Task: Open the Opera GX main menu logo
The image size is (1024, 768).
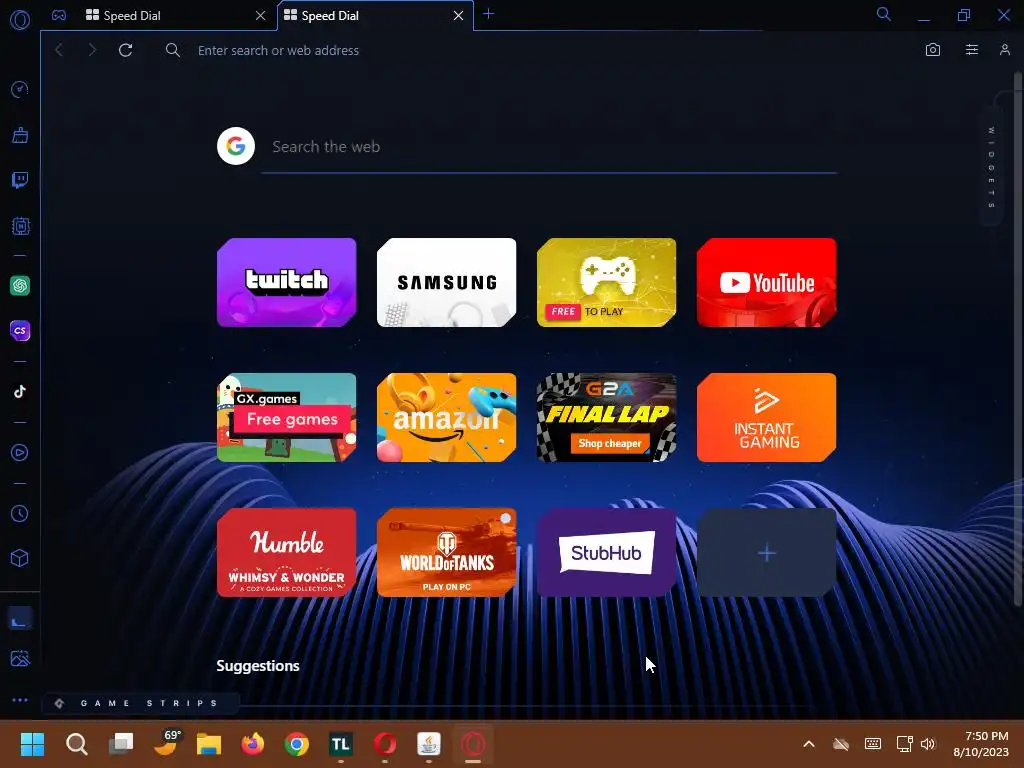Action: pyautogui.click(x=20, y=20)
